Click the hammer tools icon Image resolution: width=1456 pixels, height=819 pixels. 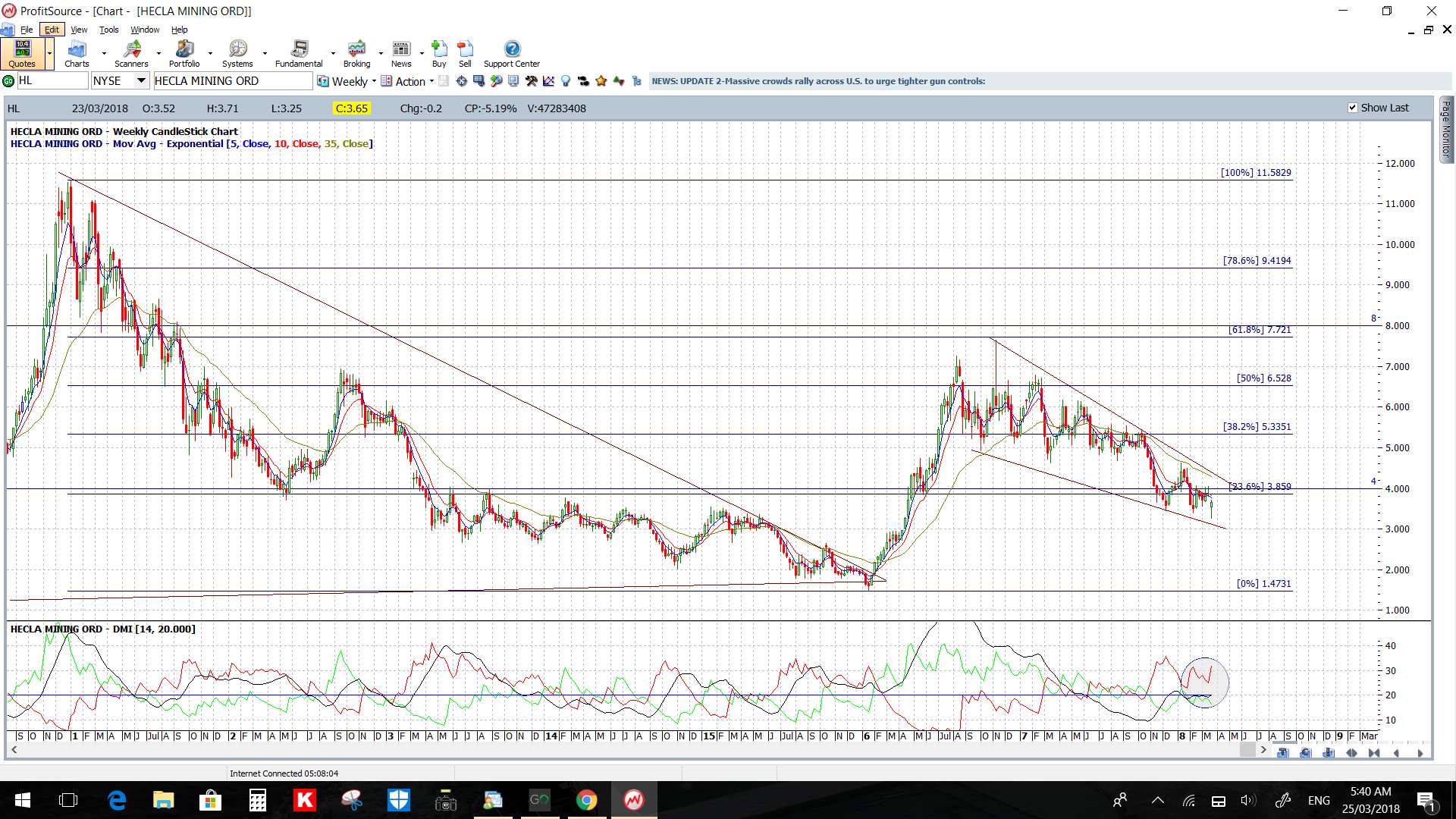pyautogui.click(x=531, y=81)
